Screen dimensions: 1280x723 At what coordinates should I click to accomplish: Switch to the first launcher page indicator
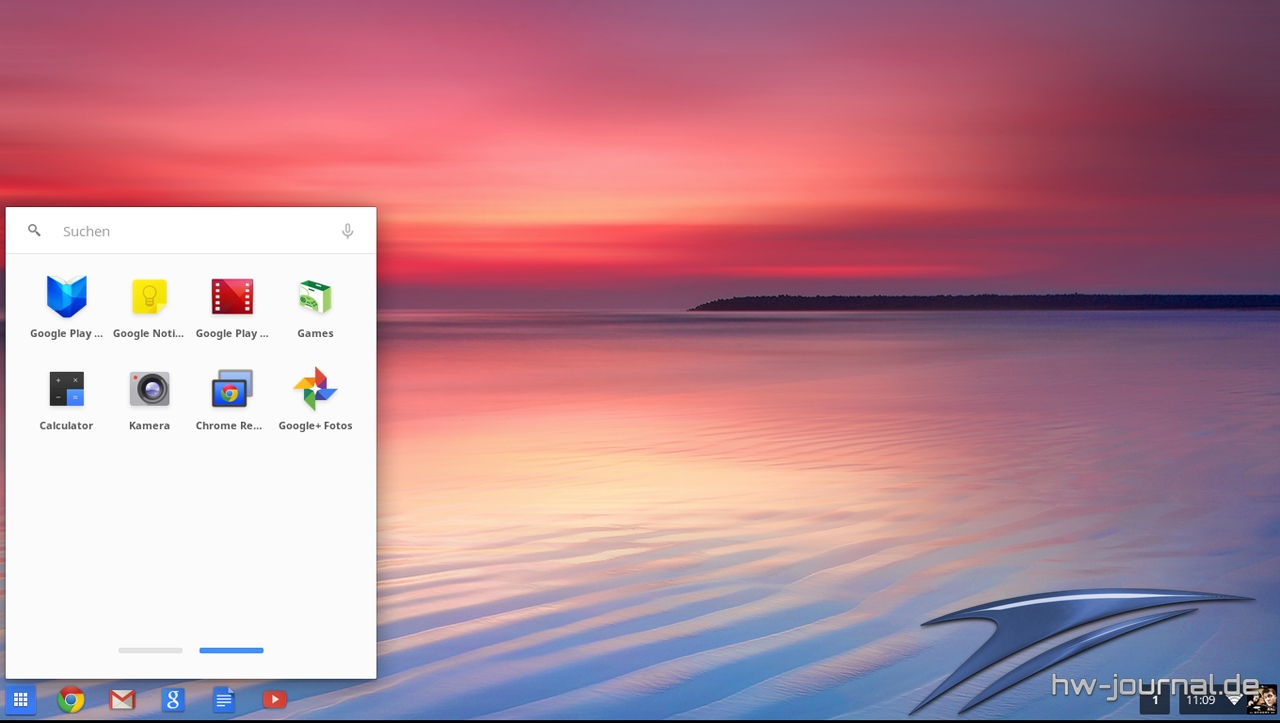(x=150, y=651)
